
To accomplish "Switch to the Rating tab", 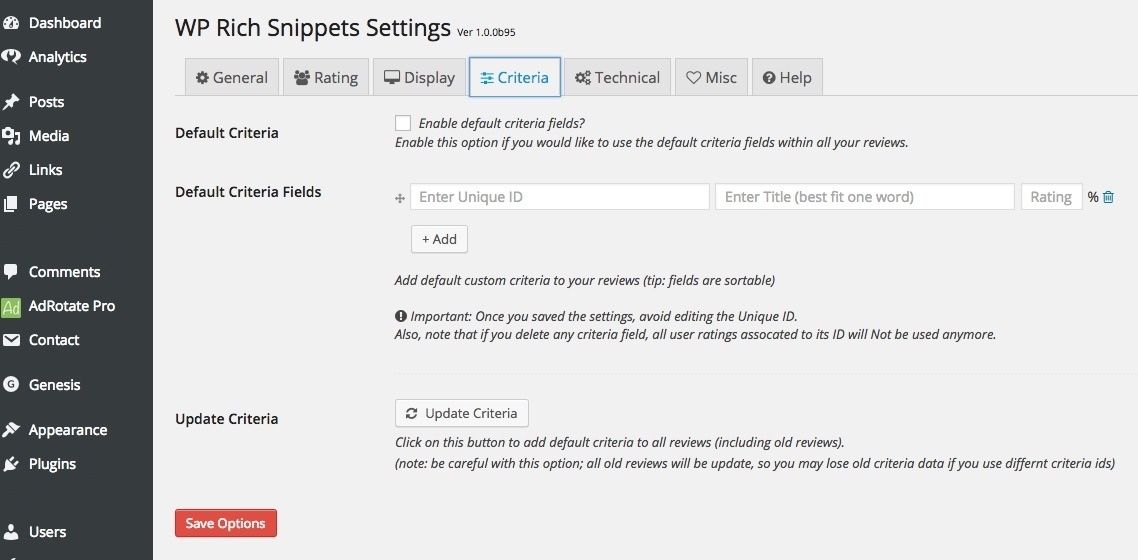I will [x=326, y=77].
